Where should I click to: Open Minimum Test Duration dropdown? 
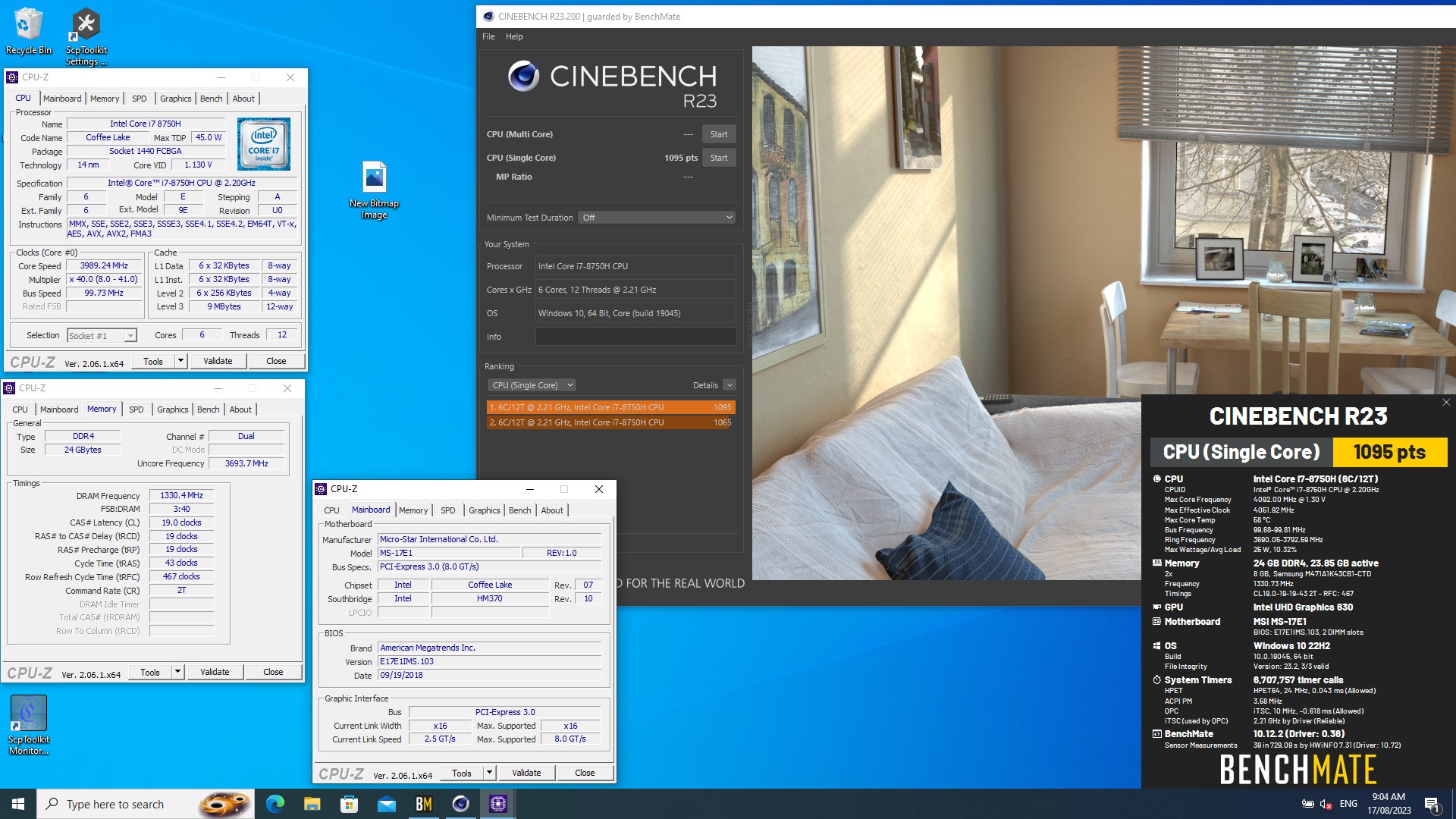657,218
